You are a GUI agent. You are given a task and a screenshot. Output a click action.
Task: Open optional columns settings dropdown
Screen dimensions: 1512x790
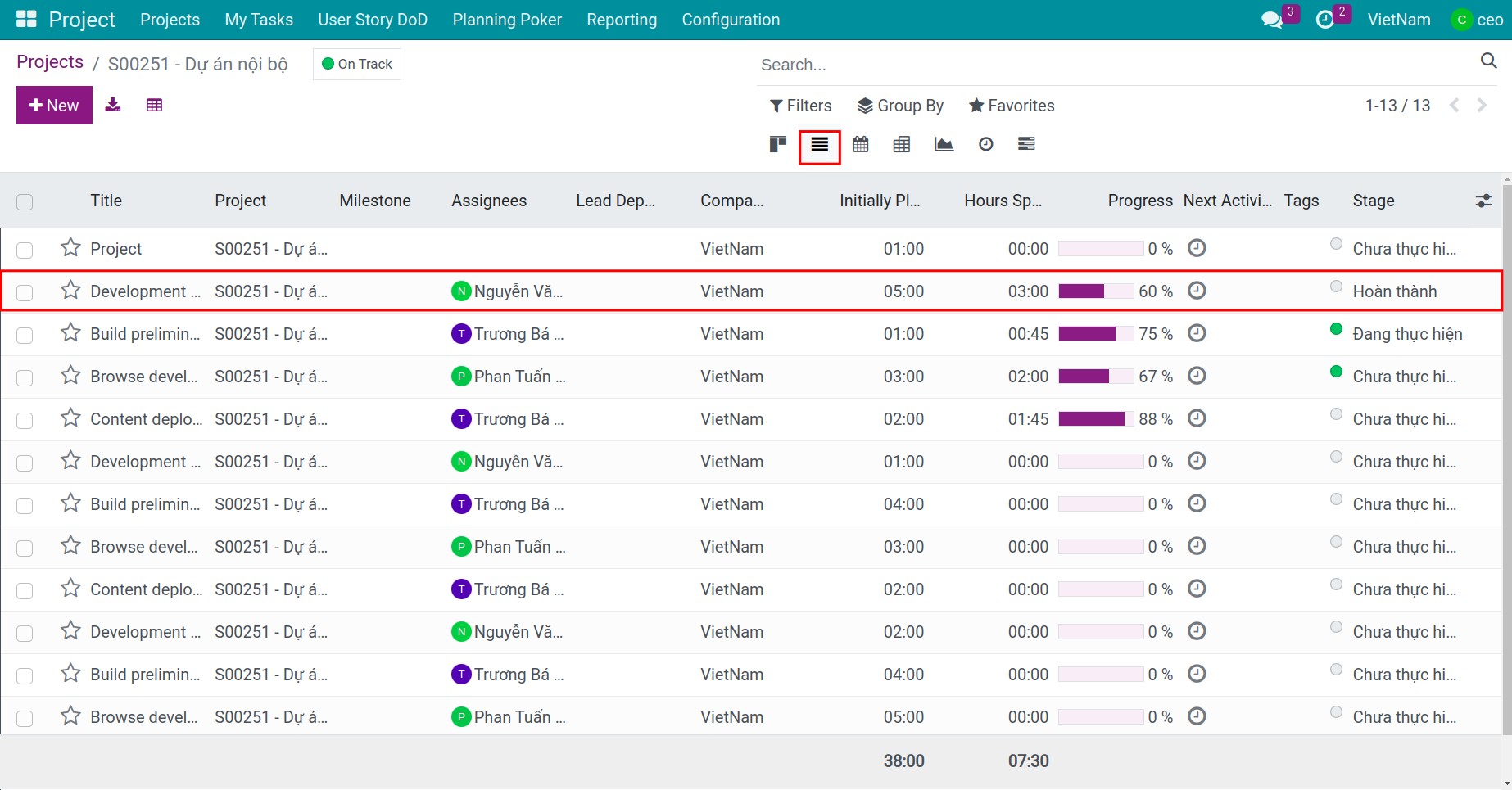[1483, 201]
